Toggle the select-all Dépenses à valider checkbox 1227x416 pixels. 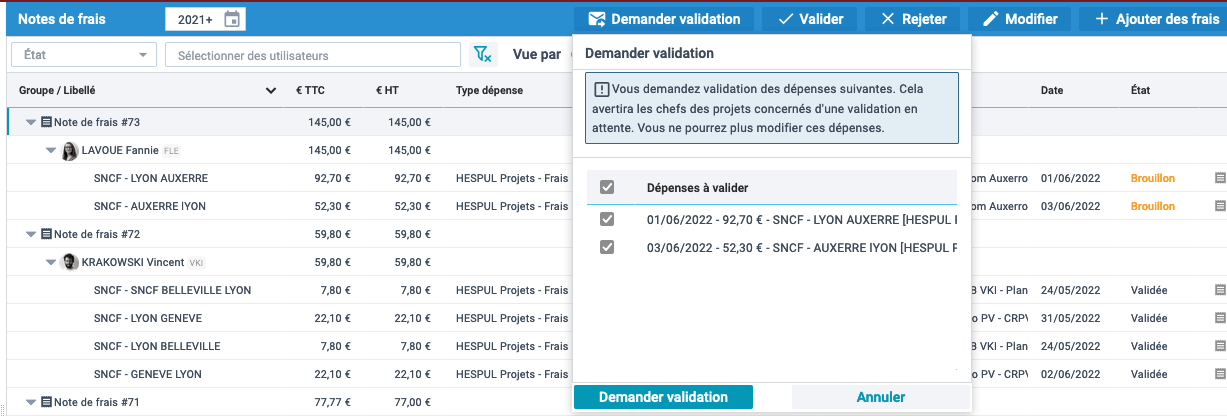[606, 187]
